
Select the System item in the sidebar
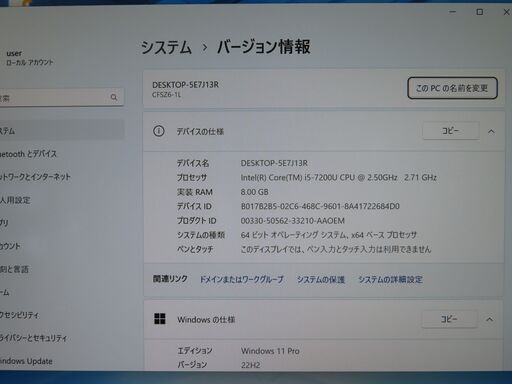62,130
